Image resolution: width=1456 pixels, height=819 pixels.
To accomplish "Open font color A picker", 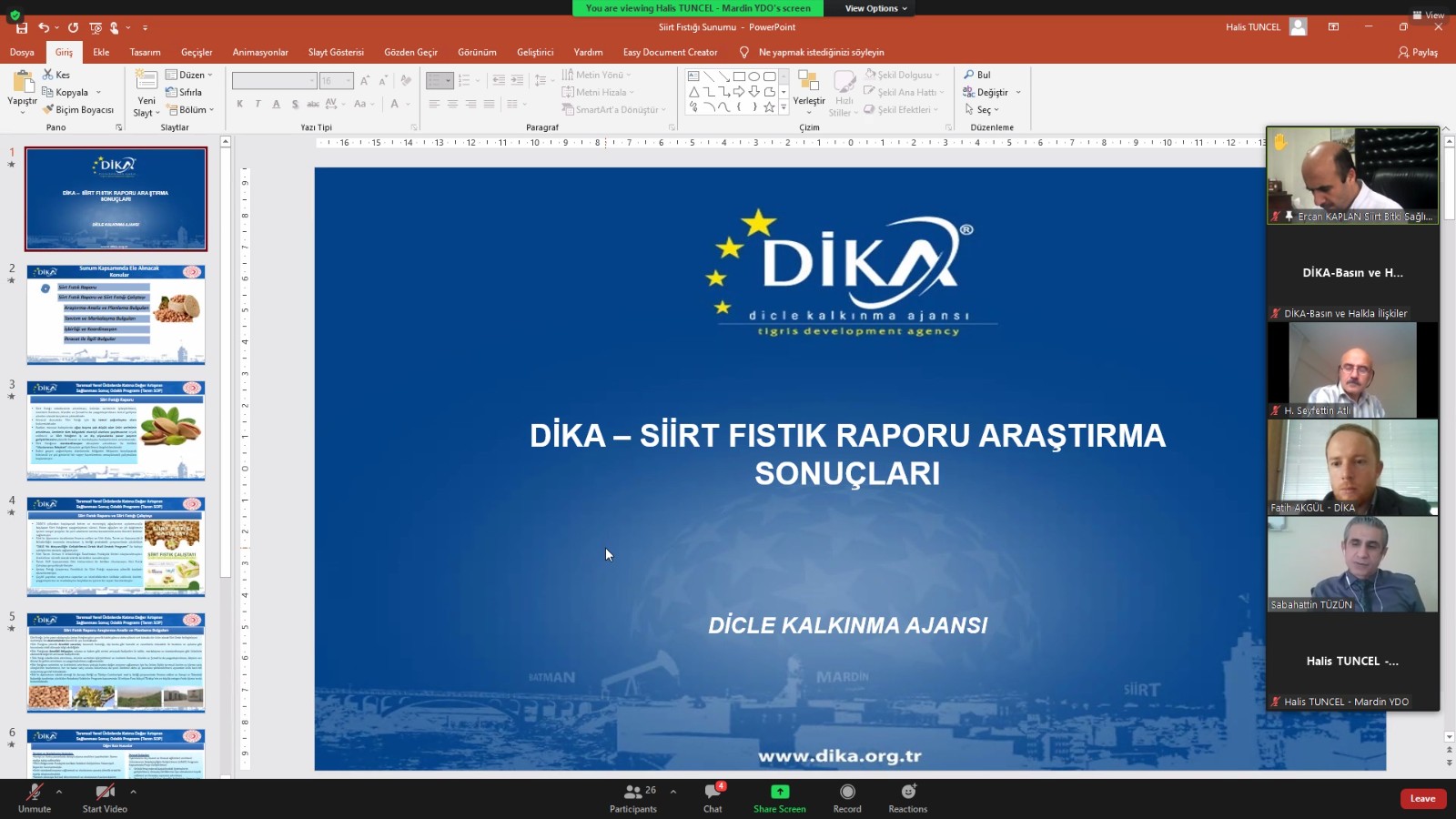I will click(394, 104).
